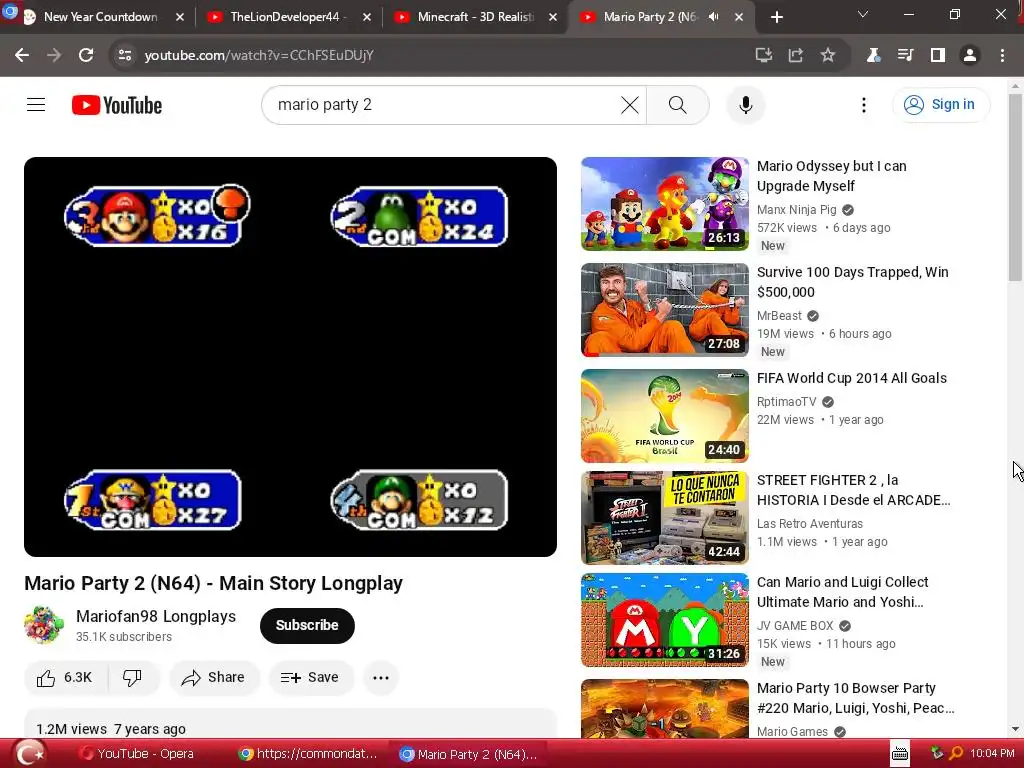Screen dimensions: 1024x768
Task: Clear the search query with X
Action: [x=630, y=104]
